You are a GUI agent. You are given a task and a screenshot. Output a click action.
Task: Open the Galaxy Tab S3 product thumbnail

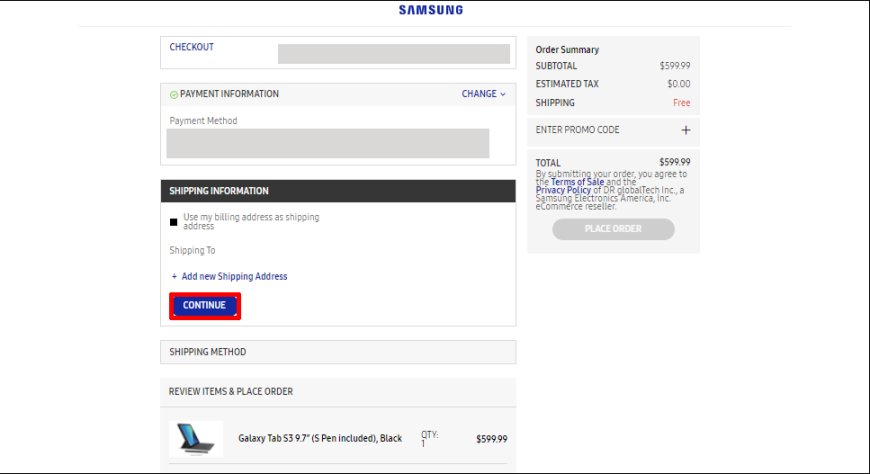(196, 438)
